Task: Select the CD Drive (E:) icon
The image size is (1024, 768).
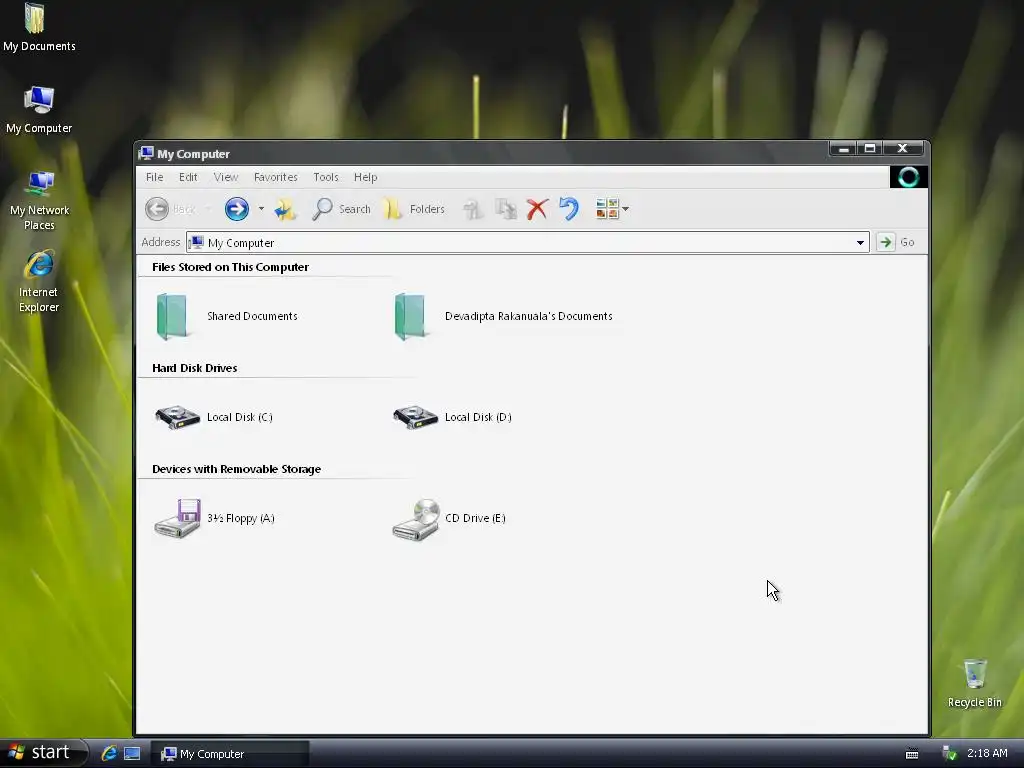Action: tap(416, 520)
